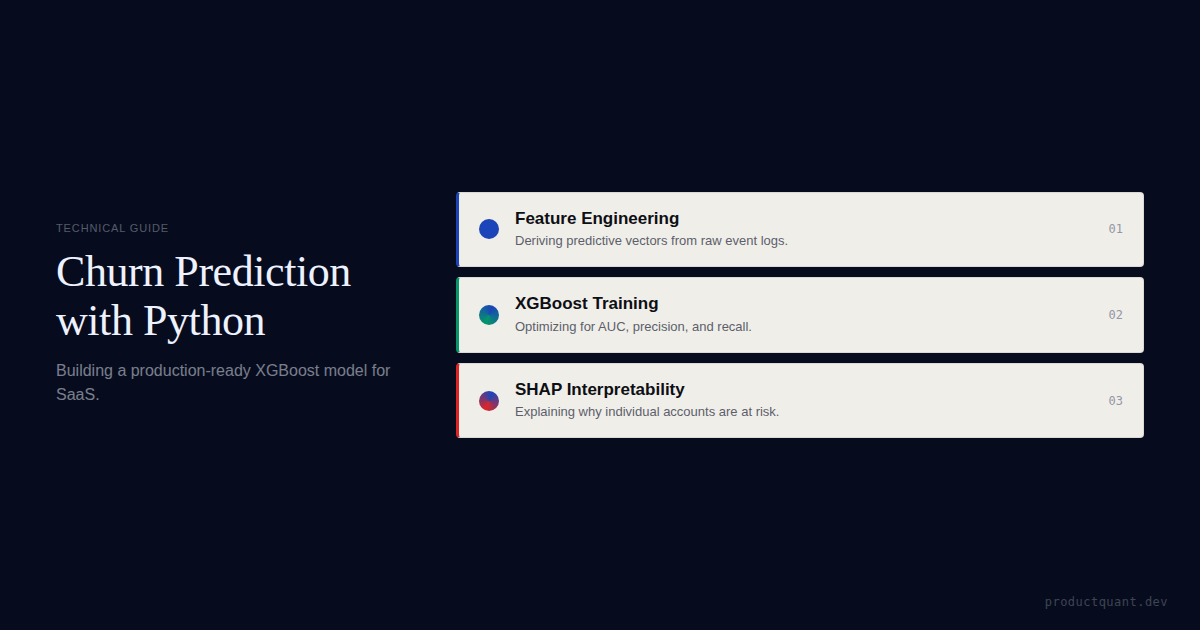The image size is (1200, 630).
Task: Click the blue circle beside Feature Engineering
Action: (x=489, y=229)
